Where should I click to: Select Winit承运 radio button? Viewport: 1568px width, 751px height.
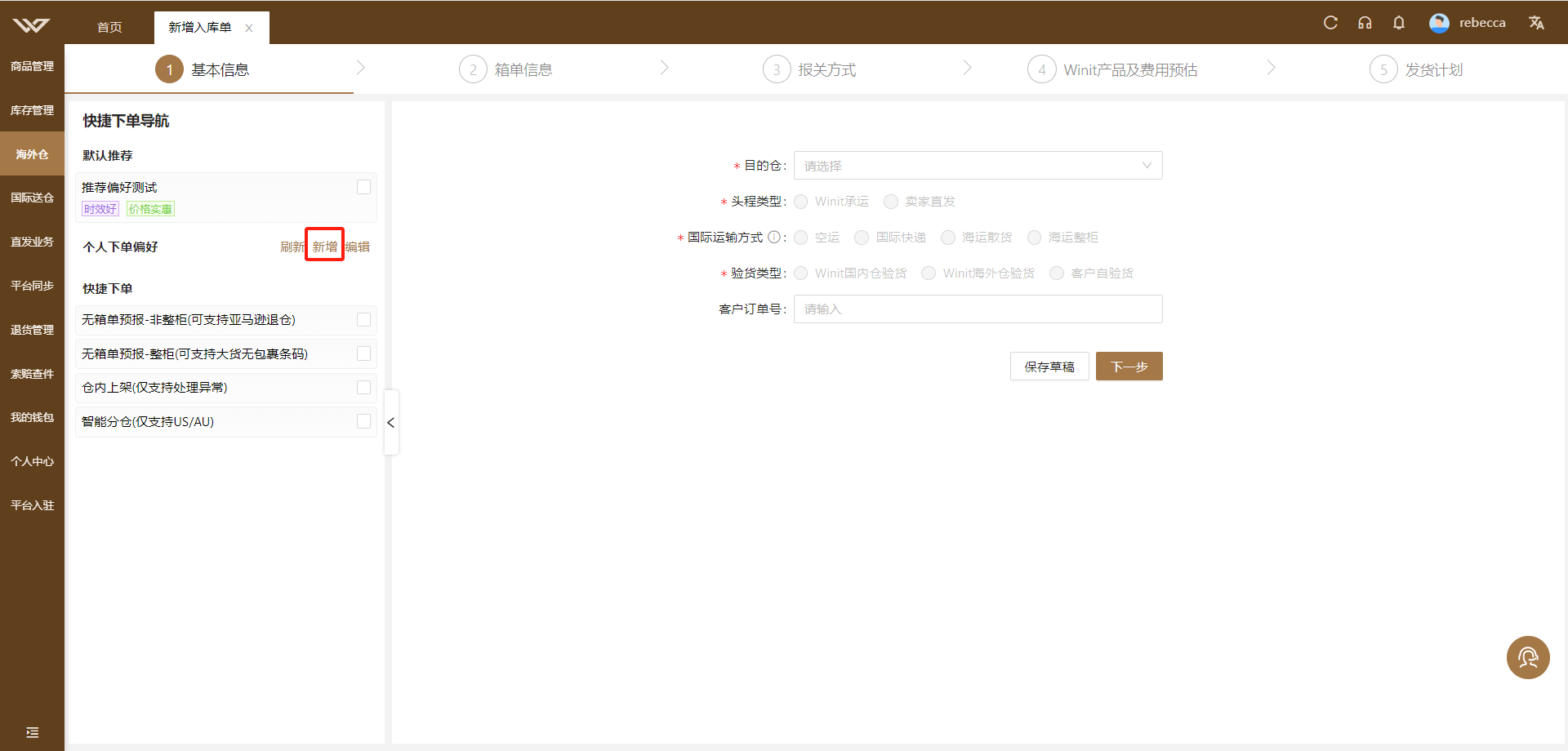coord(801,202)
